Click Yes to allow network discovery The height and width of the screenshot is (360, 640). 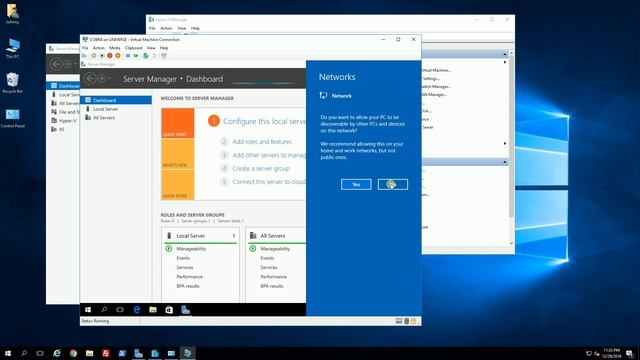[356, 184]
